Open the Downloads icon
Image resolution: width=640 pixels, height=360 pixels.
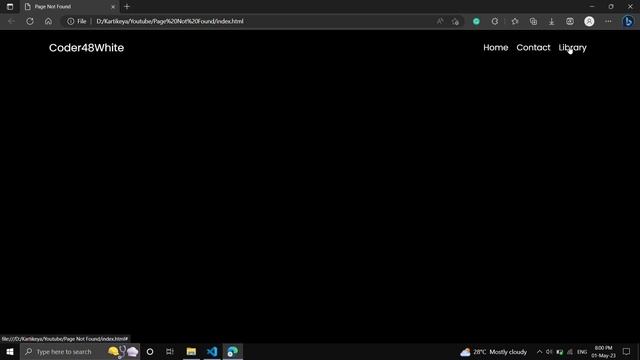point(551,21)
